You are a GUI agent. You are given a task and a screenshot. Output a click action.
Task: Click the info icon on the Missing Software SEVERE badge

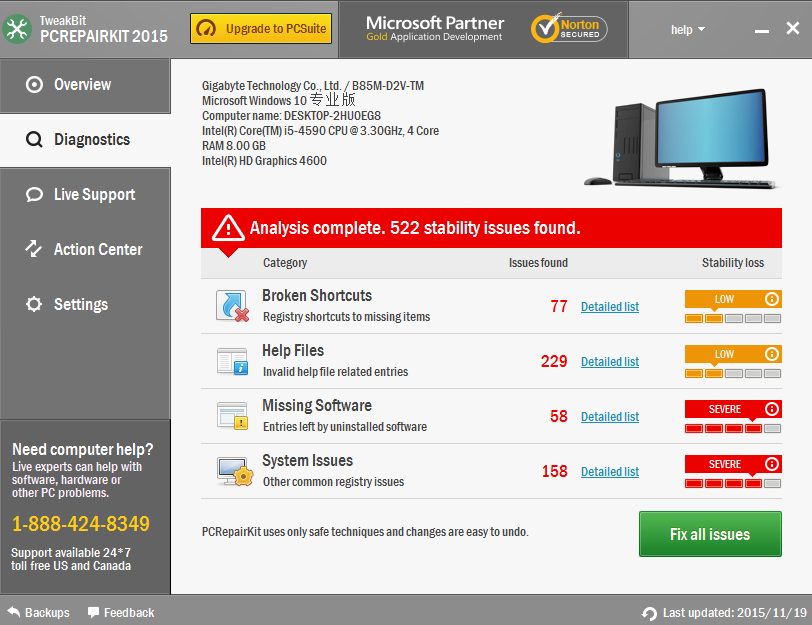coord(772,409)
